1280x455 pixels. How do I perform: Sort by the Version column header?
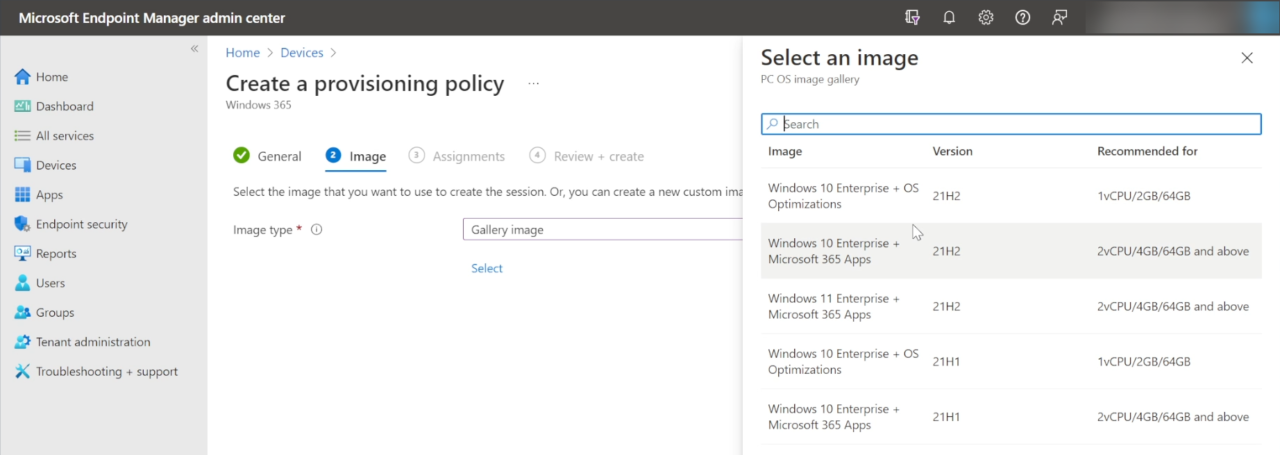[x=953, y=151]
